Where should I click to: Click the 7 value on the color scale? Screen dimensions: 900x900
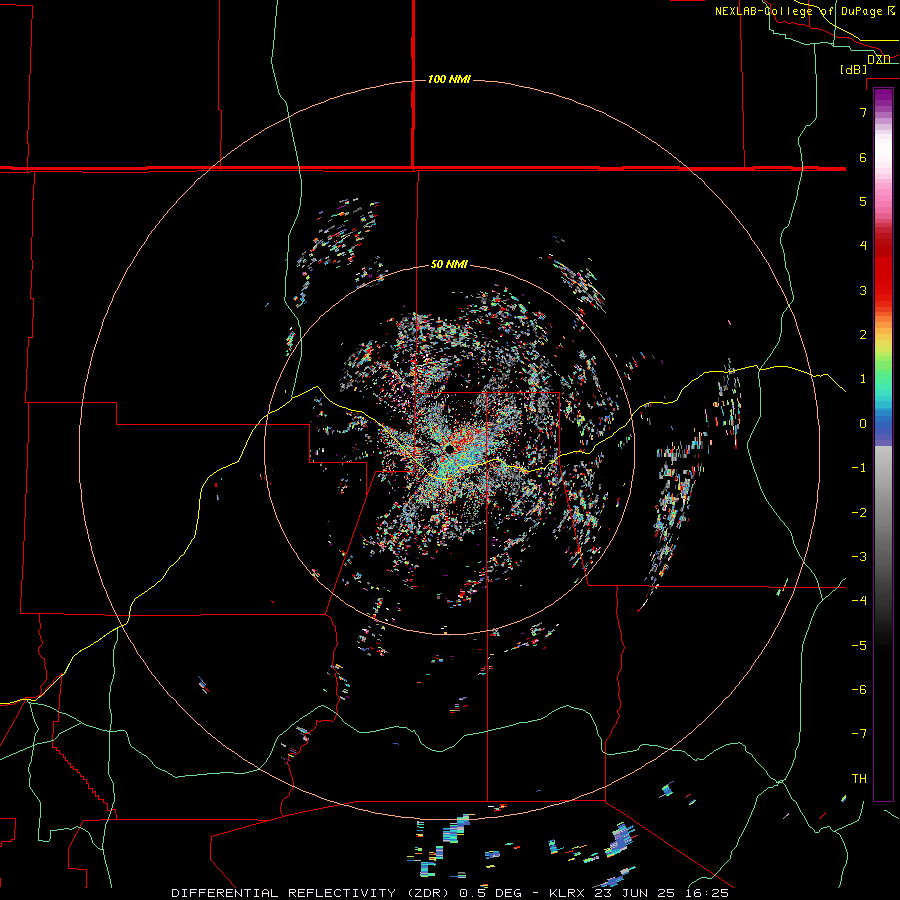pyautogui.click(x=863, y=112)
